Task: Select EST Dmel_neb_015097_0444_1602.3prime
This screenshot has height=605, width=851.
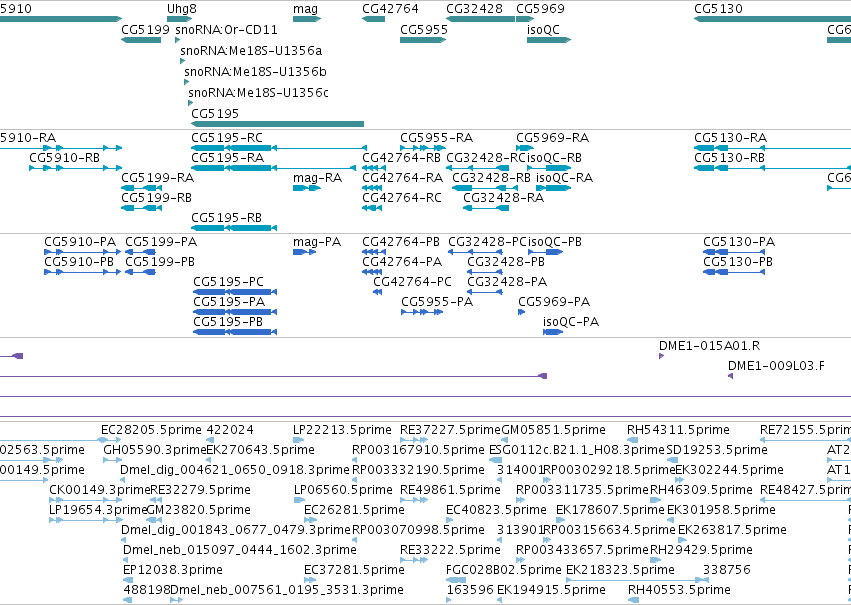Action: [x=240, y=550]
